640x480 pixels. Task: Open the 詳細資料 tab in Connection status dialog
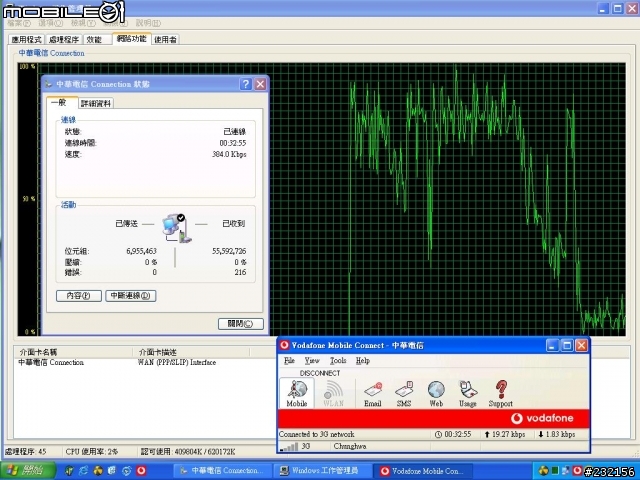(x=96, y=103)
